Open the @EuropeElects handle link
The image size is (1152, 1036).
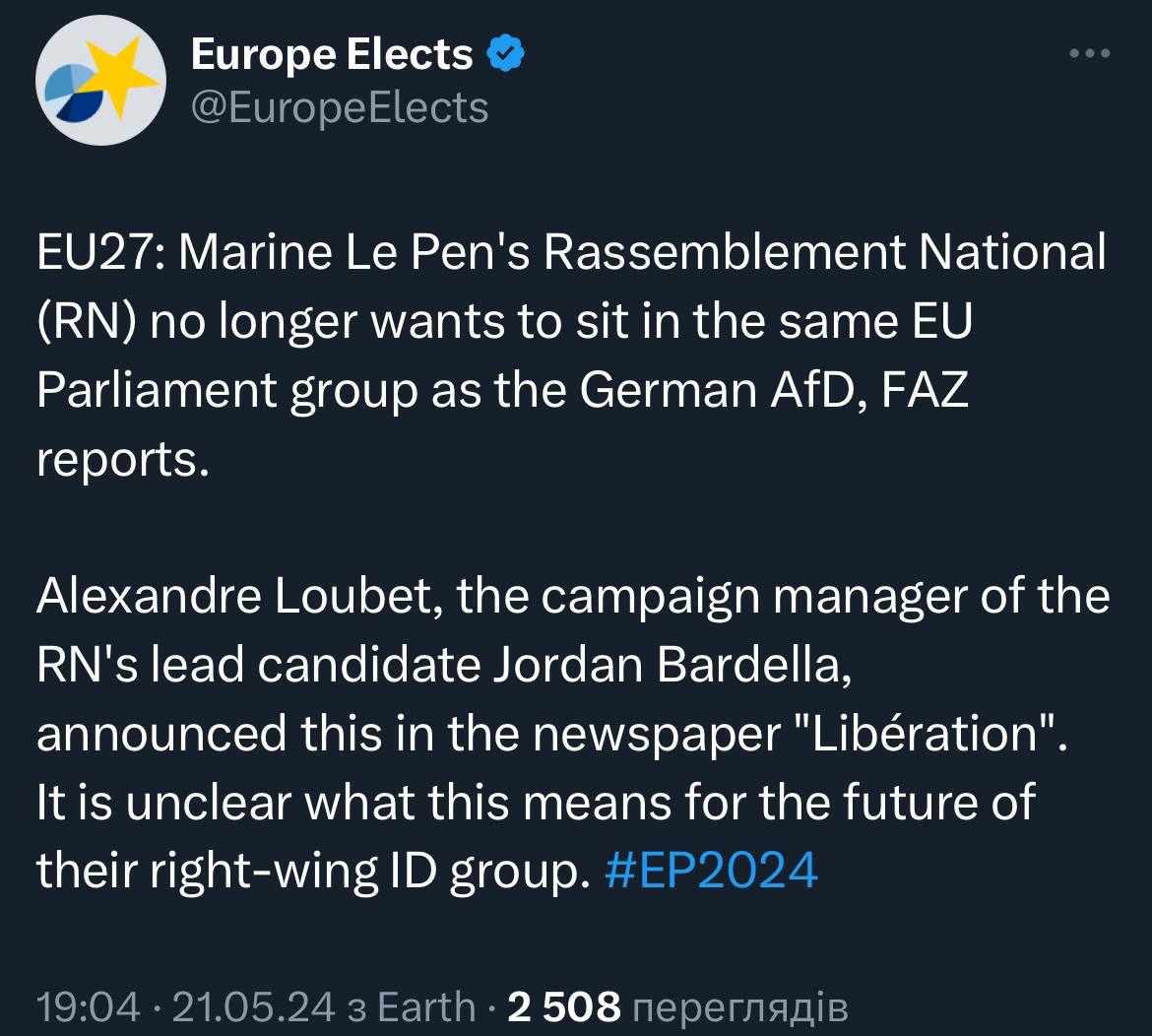pos(339,107)
